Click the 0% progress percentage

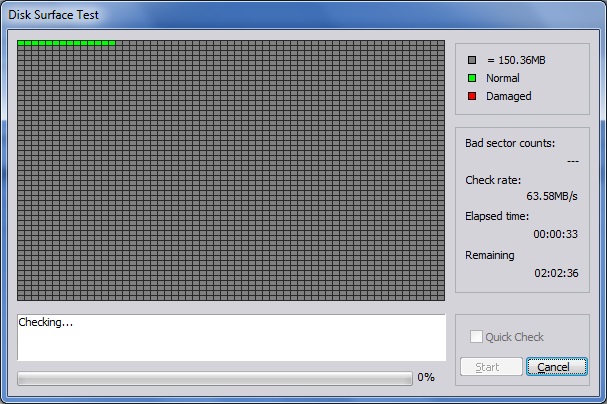[426, 377]
